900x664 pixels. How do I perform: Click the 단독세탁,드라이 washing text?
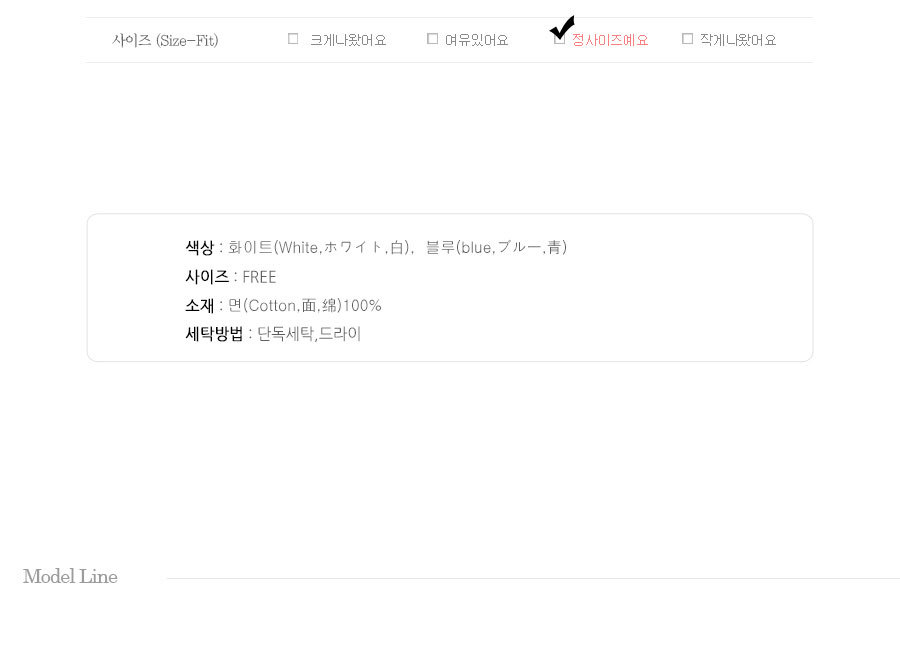point(309,333)
